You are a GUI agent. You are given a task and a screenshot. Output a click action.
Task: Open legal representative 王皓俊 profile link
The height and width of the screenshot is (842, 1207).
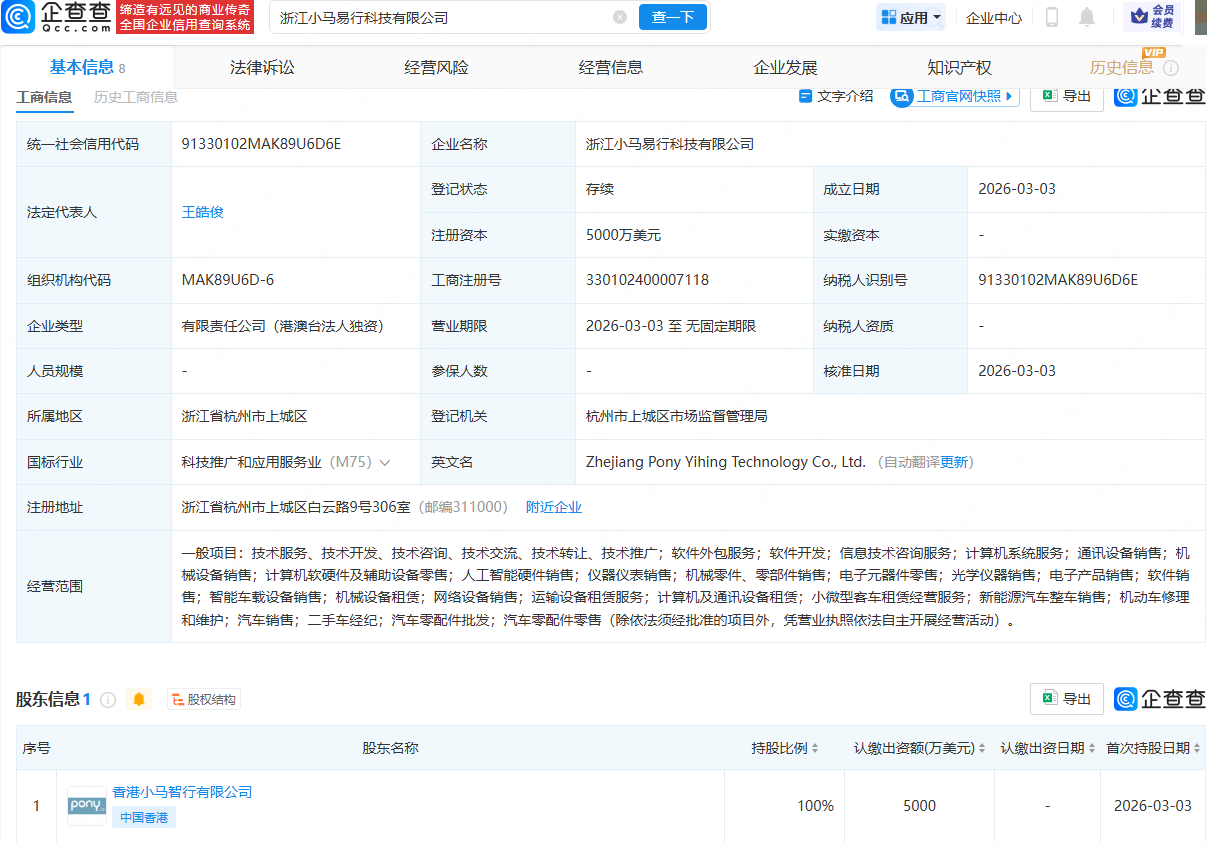[x=203, y=211]
